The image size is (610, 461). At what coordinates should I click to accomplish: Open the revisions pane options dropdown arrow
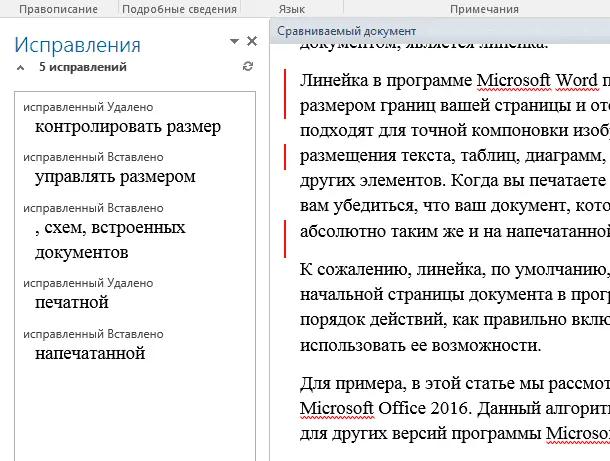pyautogui.click(x=234, y=42)
